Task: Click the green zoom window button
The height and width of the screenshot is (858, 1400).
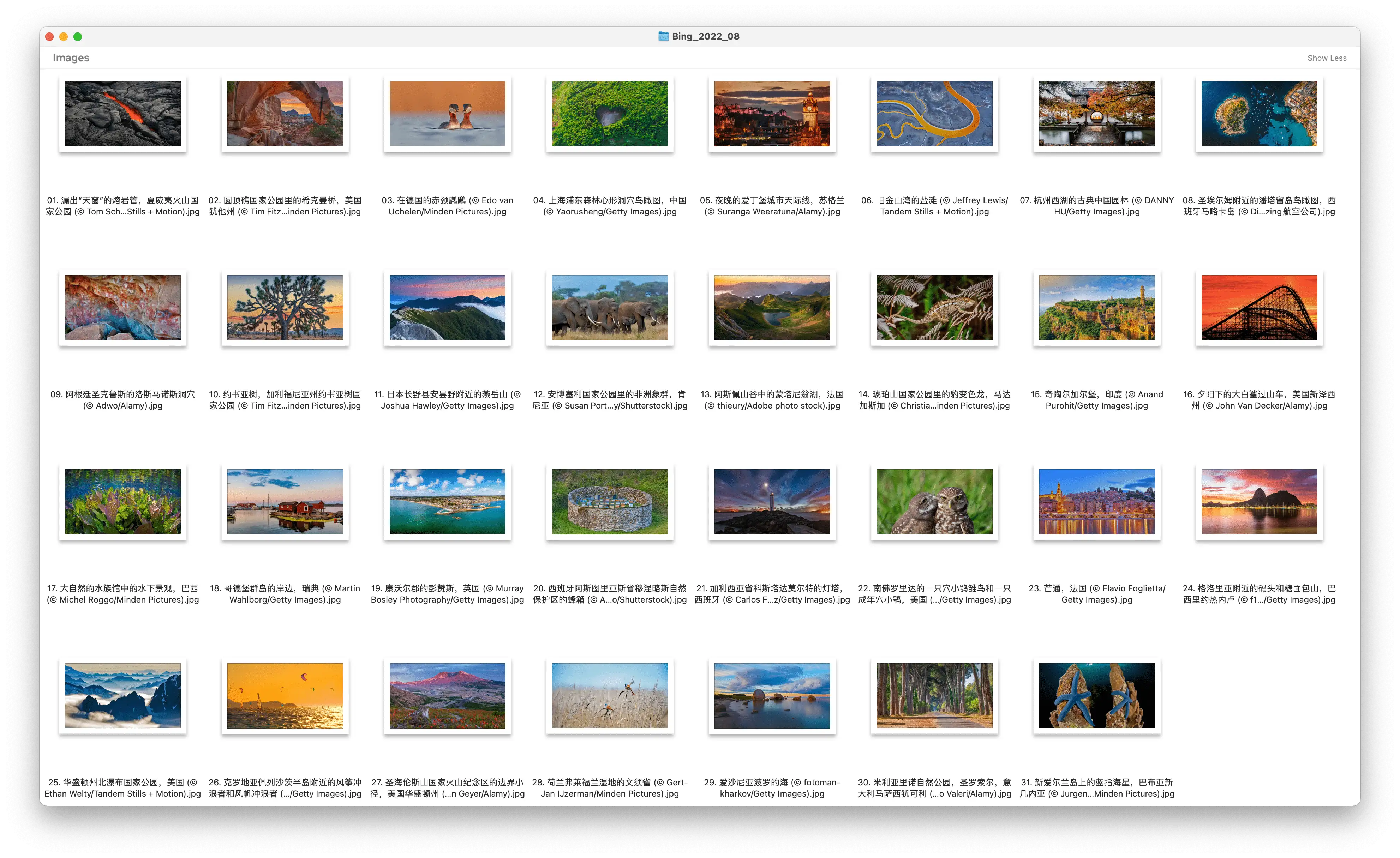Action: click(78, 37)
